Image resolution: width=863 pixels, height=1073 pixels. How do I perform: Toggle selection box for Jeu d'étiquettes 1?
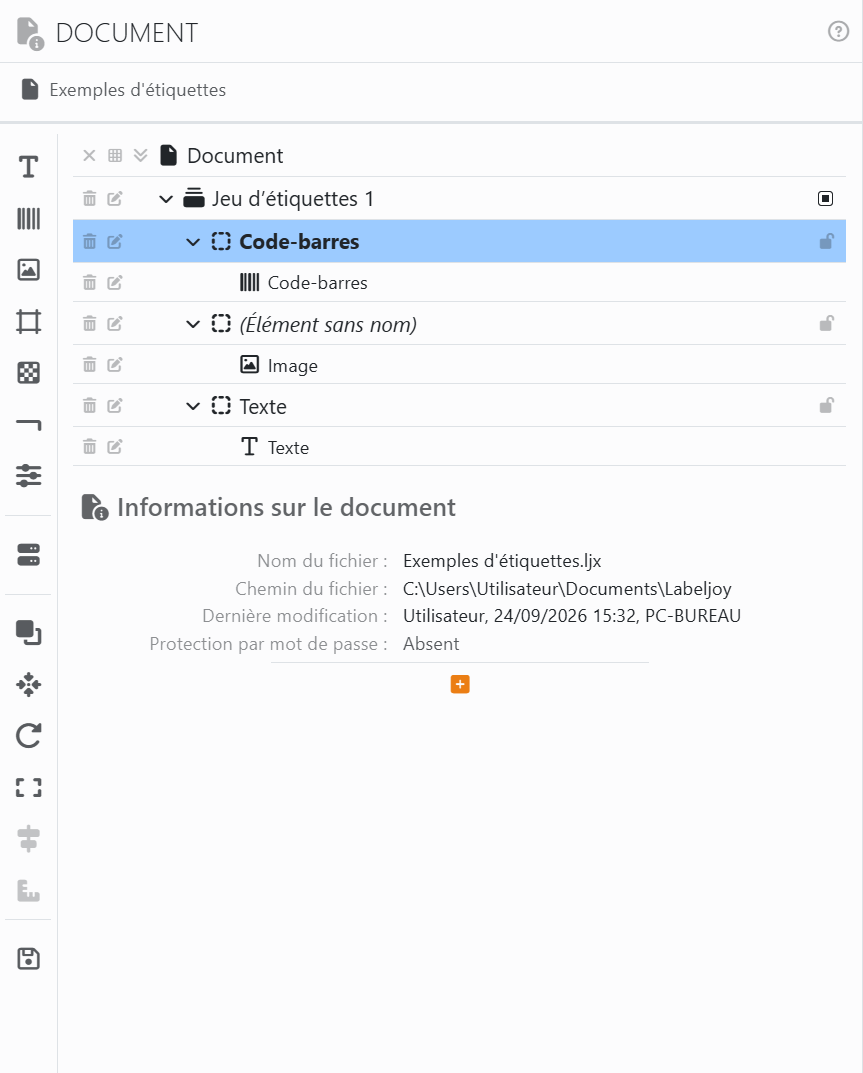825,198
